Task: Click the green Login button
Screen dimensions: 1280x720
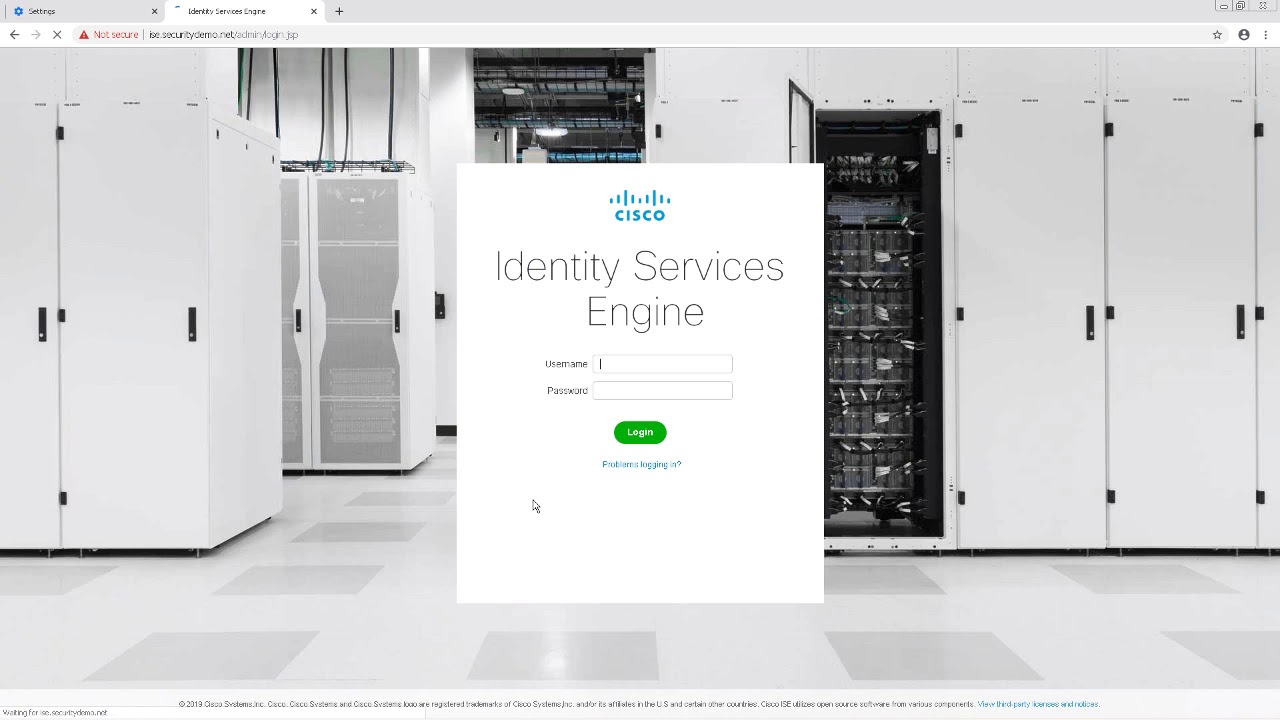Action: (640, 432)
